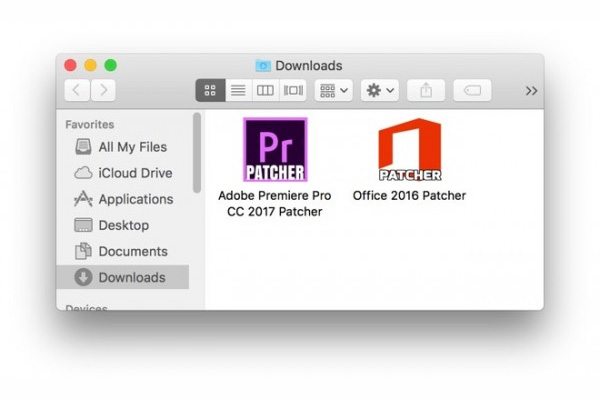Screen dimensions: 600x400
Task: Click the Downloads arrow sidebar icon
Action: tap(83, 277)
